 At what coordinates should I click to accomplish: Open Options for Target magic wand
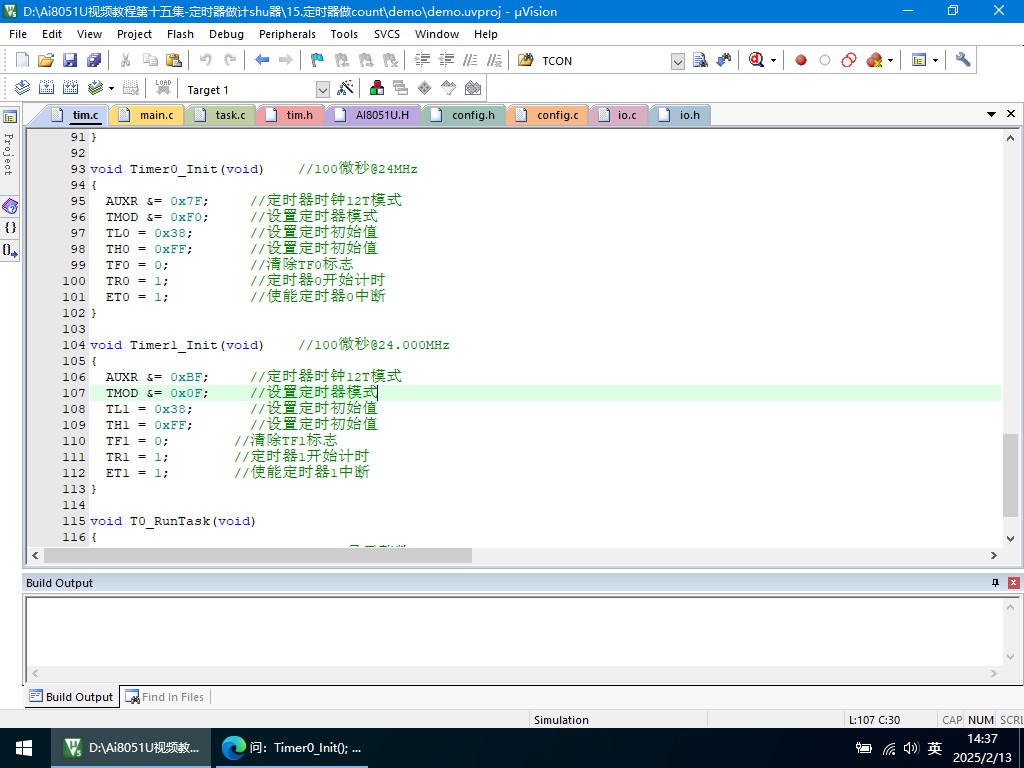tap(345, 88)
